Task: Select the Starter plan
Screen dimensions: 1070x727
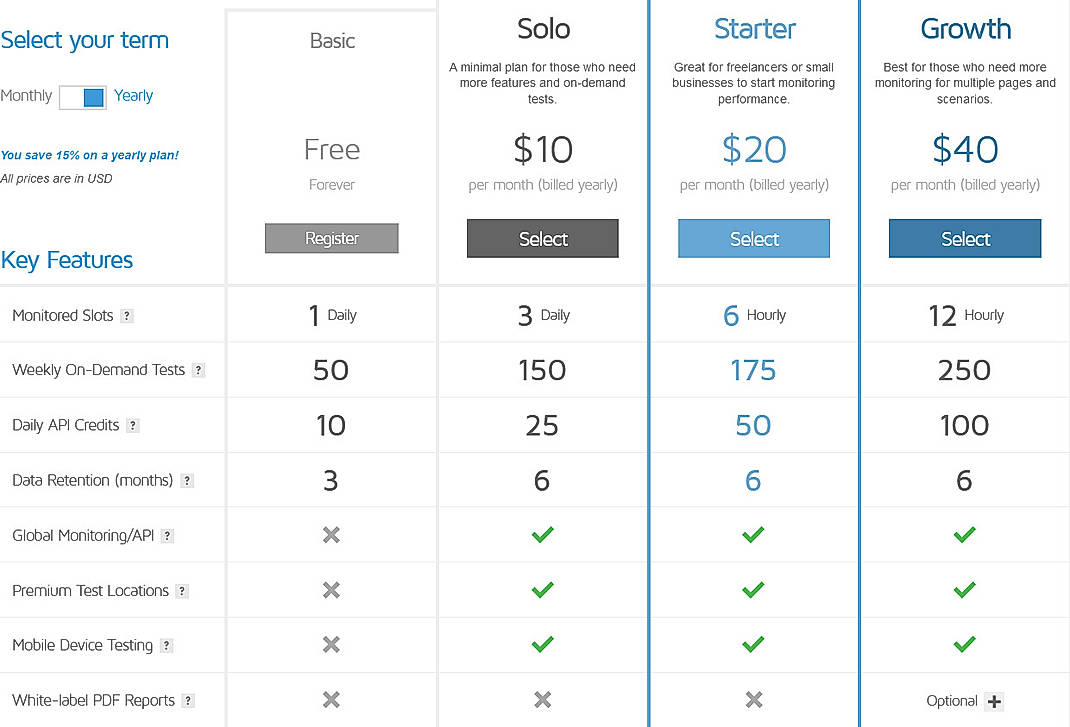Action: click(753, 238)
